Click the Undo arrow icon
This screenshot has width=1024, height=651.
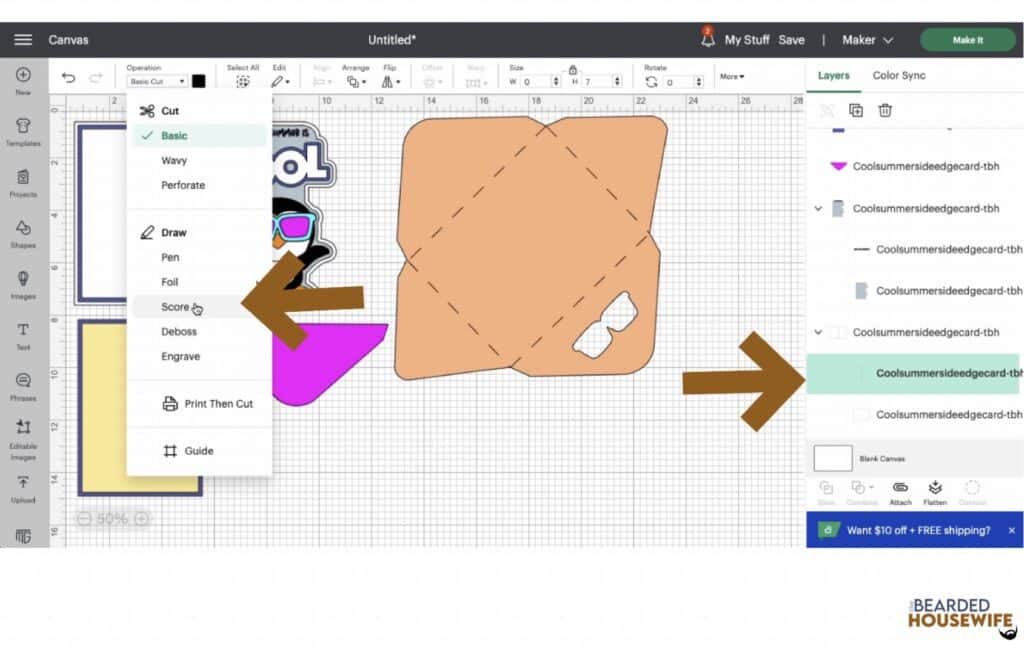(68, 79)
